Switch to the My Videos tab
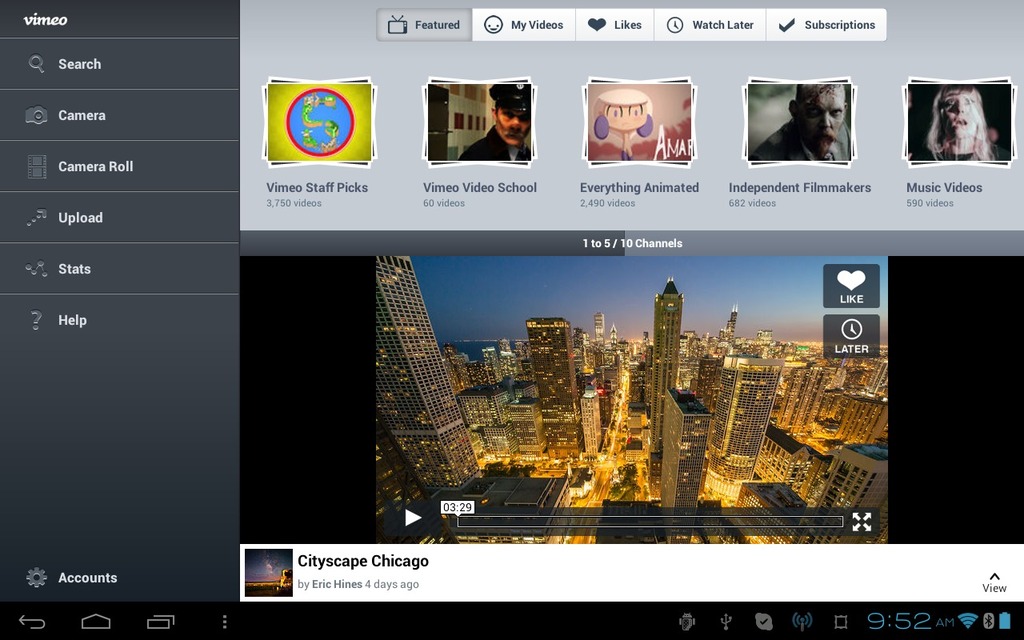1024x640 pixels. click(524, 25)
